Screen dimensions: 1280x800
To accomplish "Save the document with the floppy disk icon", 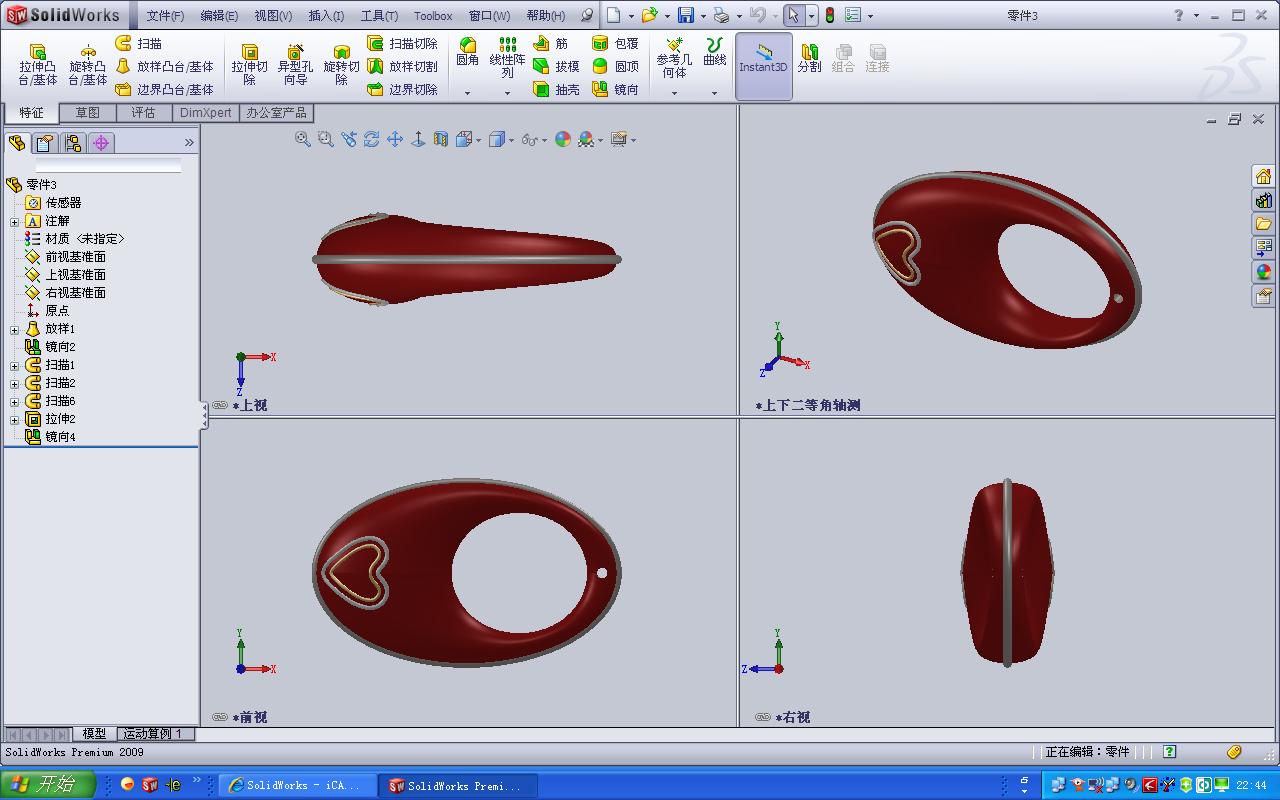I will click(685, 15).
